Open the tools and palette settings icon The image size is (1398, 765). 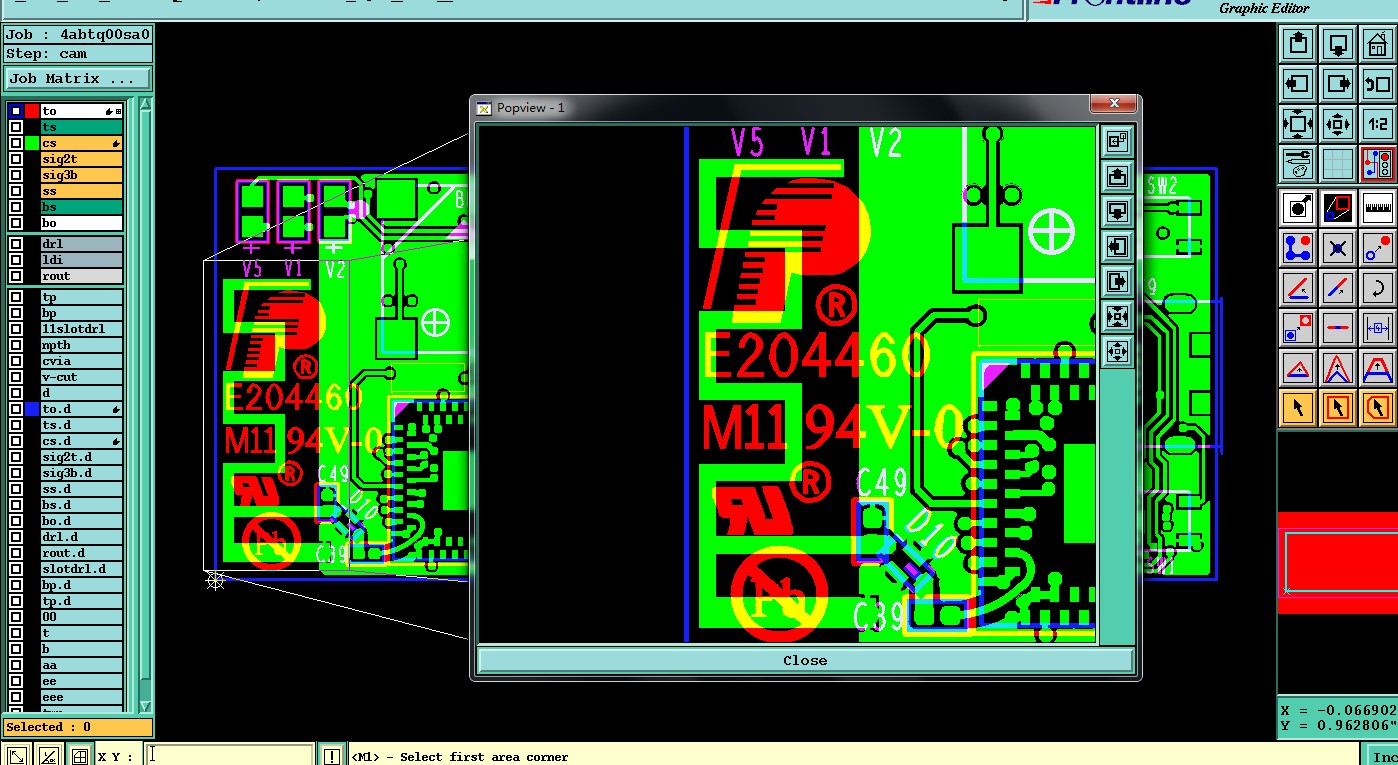pyautogui.click(x=1298, y=163)
